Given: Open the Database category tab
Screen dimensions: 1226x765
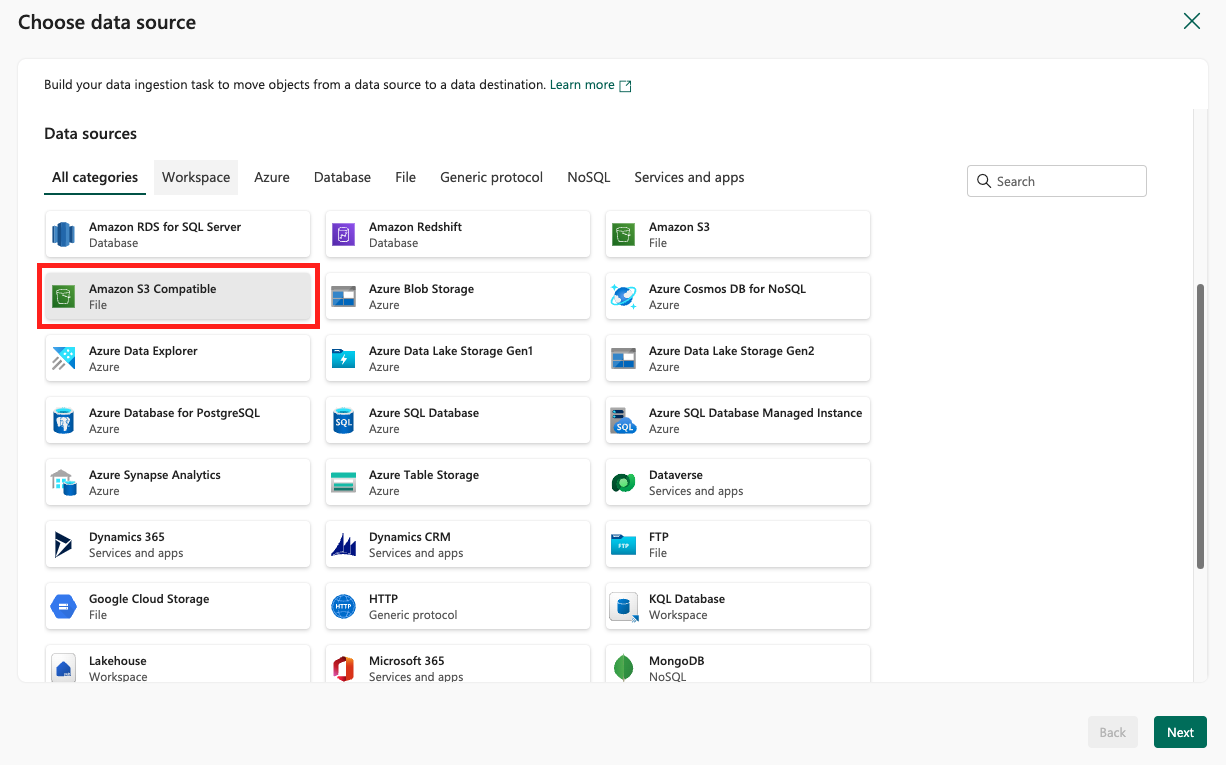Looking at the screenshot, I should [x=342, y=177].
